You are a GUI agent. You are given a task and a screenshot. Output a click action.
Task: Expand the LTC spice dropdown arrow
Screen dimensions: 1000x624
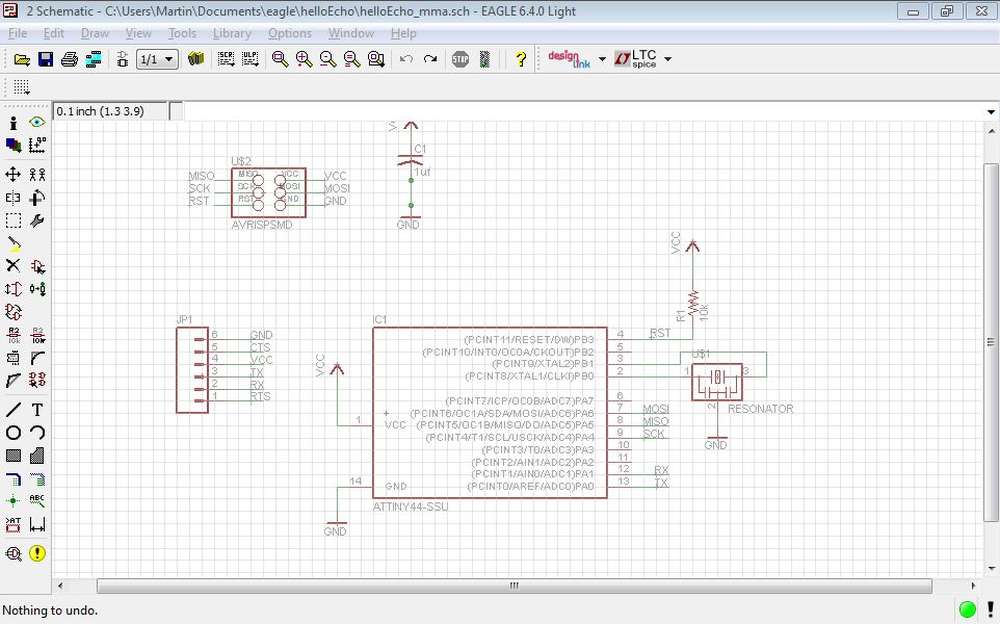668,59
